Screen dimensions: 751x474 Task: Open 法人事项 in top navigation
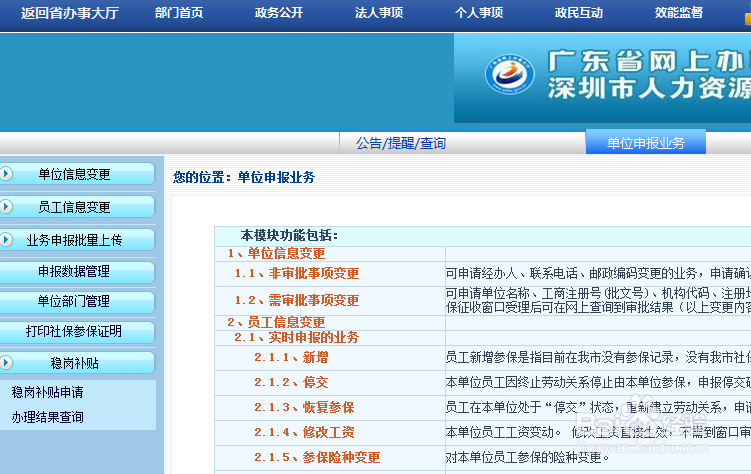(x=379, y=13)
